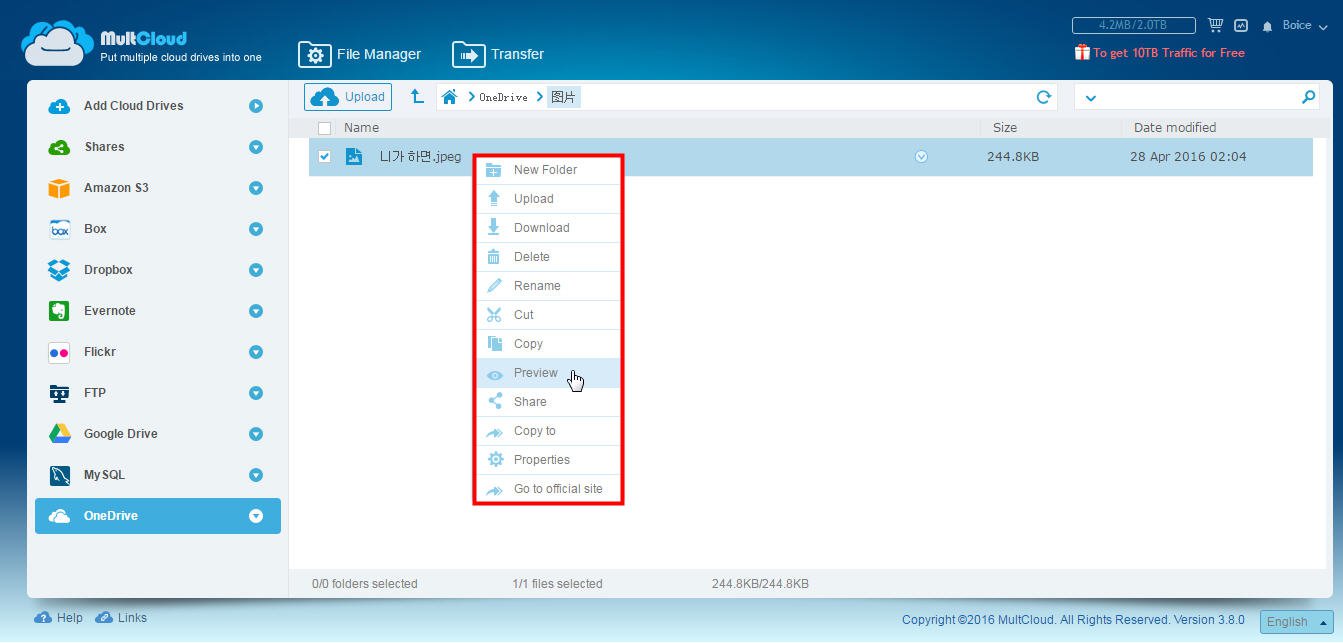1343x643 pixels.
Task: Sort by Name column header
Action: (361, 128)
